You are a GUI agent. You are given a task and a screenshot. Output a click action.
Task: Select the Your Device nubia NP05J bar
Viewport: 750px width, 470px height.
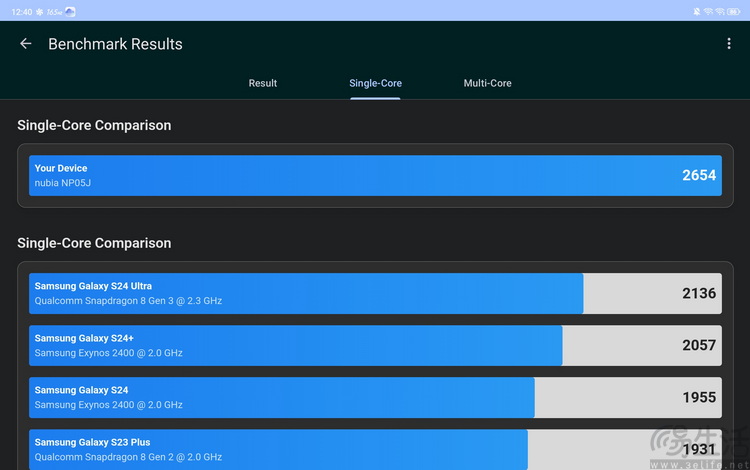pyautogui.click(x=375, y=175)
